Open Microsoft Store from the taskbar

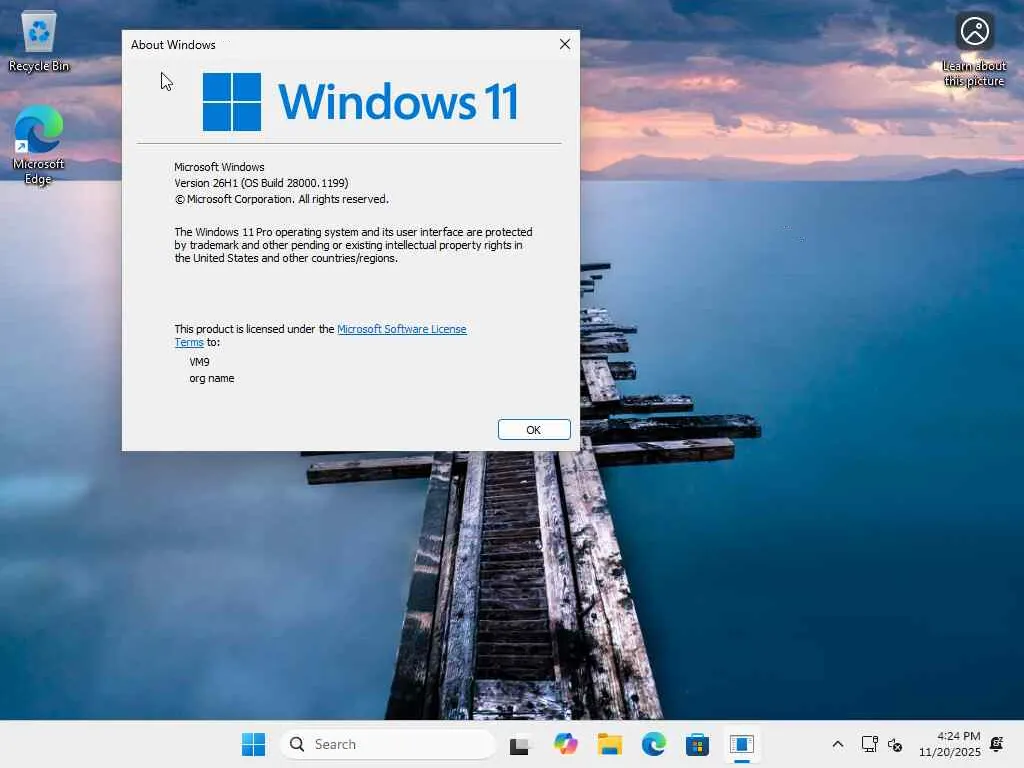697,744
